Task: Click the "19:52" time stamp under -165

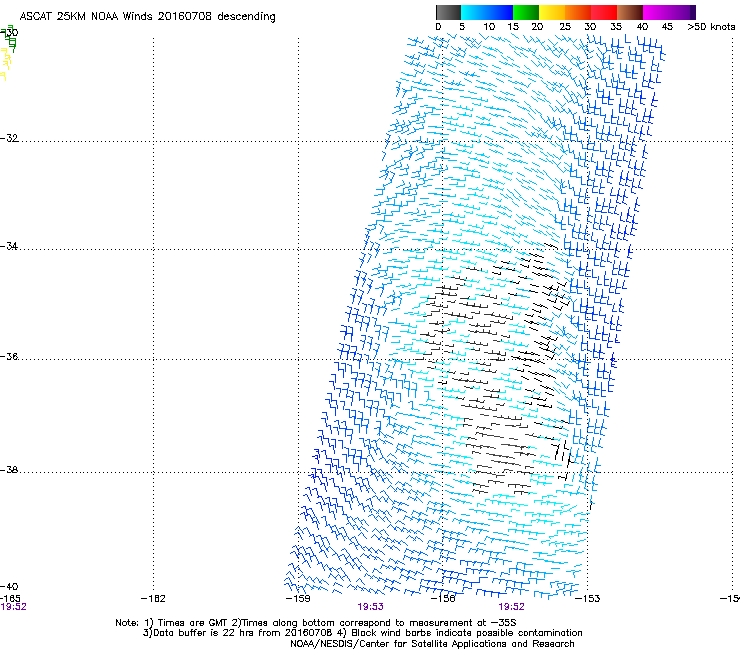Action: coord(13,607)
